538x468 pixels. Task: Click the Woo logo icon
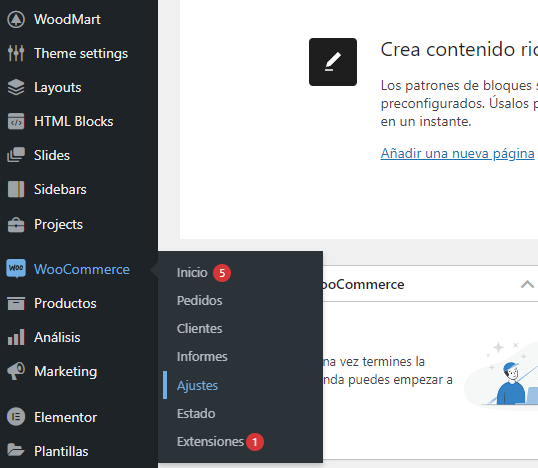click(16, 268)
